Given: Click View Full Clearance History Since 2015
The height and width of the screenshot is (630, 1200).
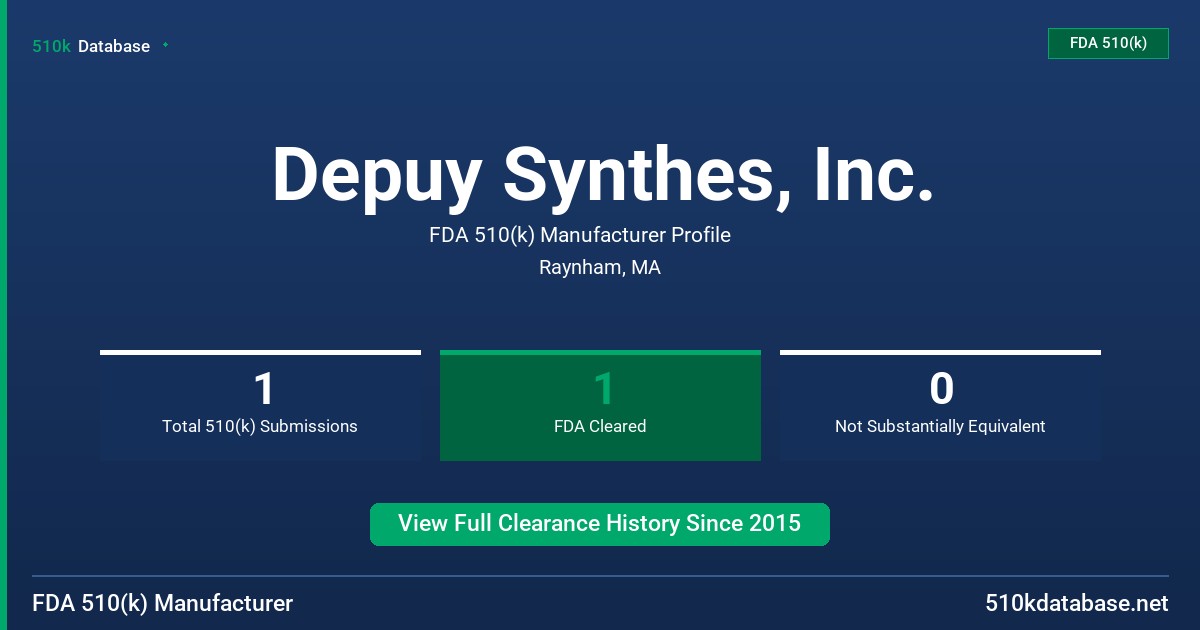Looking at the screenshot, I should pos(600,524).
